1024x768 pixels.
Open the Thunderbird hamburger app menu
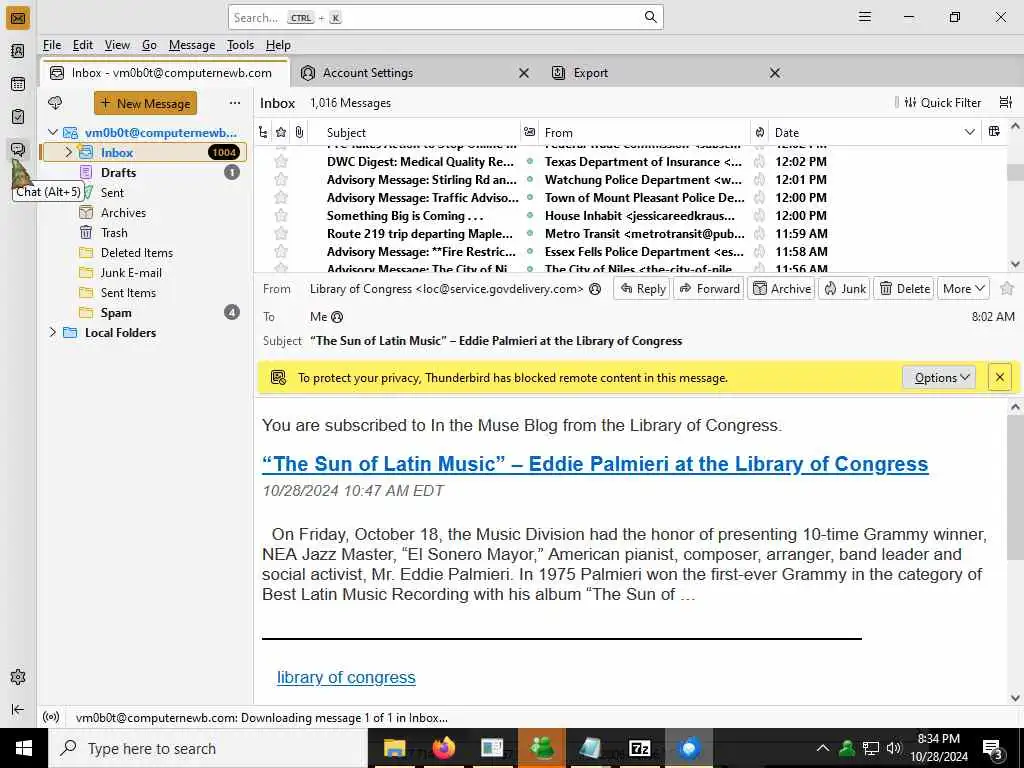coord(865,17)
